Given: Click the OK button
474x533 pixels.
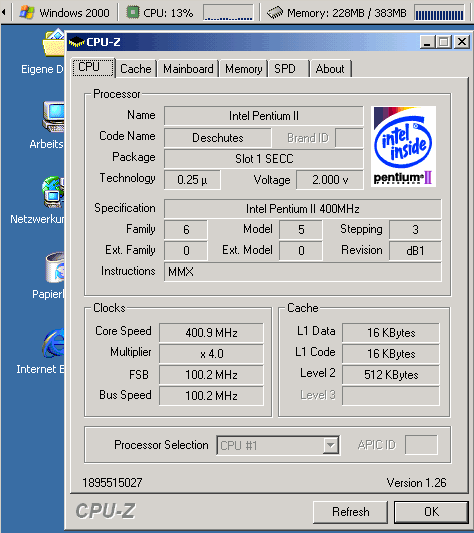Looking at the screenshot, I should (x=431, y=512).
